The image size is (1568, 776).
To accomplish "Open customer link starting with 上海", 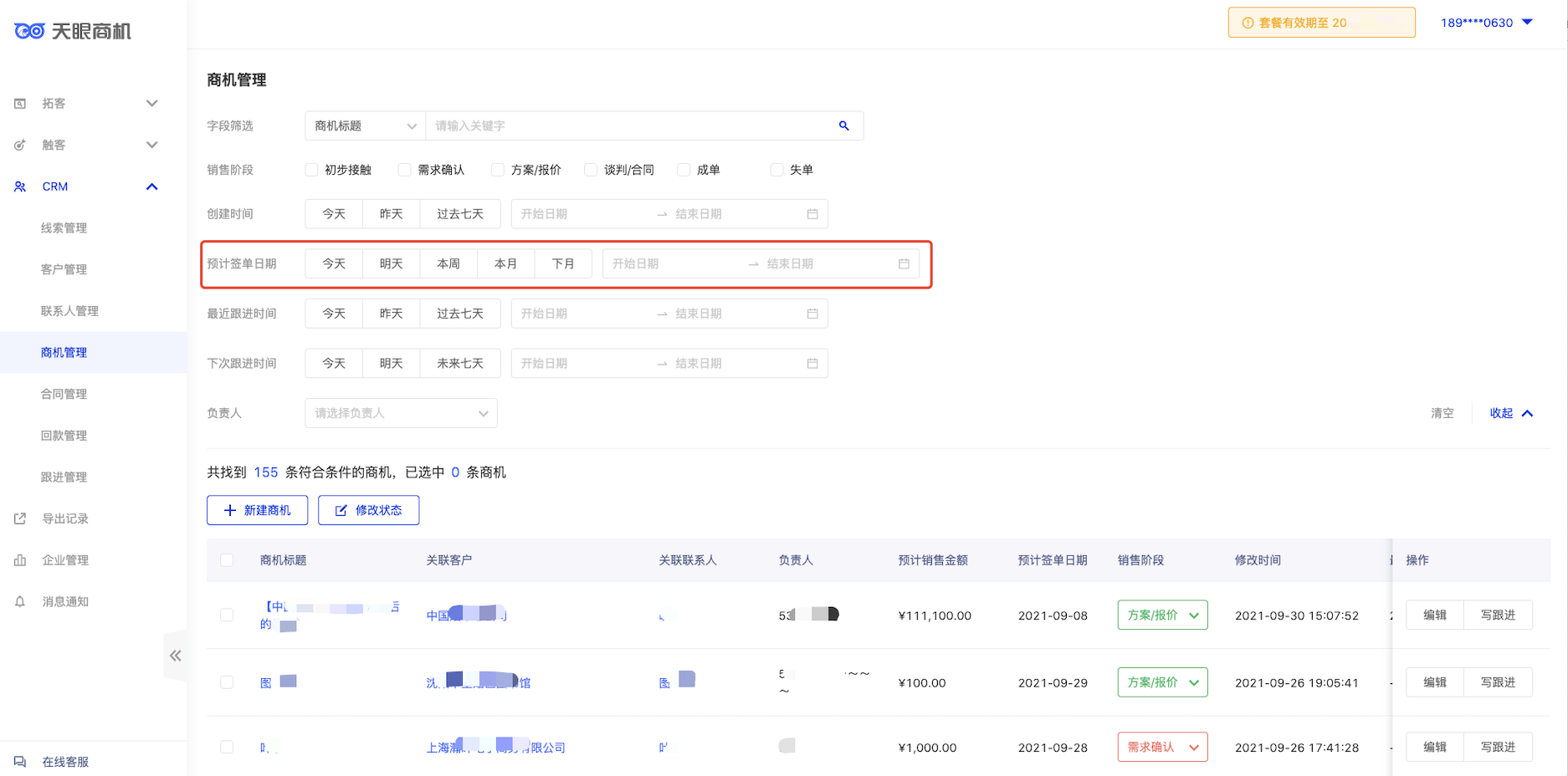I will click(495, 747).
